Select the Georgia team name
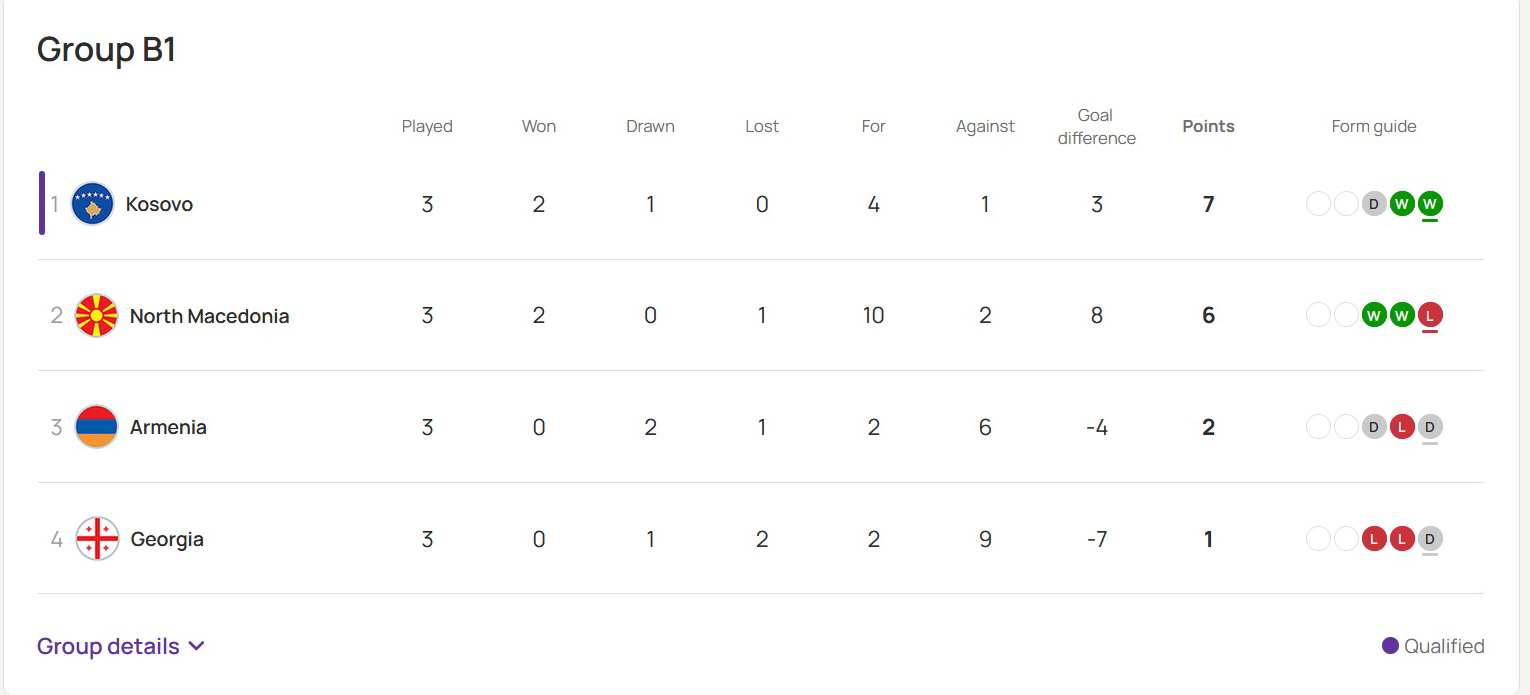 tap(167, 539)
